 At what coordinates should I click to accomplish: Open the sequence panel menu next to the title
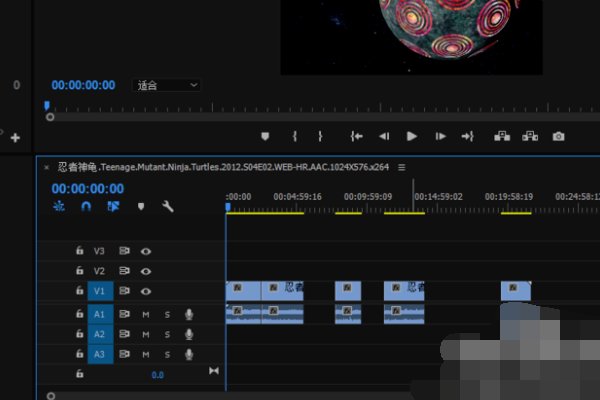click(401, 167)
